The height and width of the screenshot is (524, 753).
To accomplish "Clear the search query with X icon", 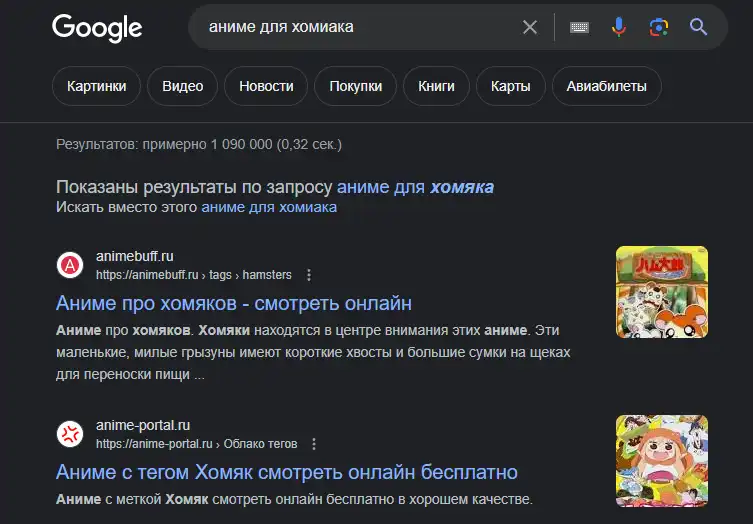I will tap(530, 27).
